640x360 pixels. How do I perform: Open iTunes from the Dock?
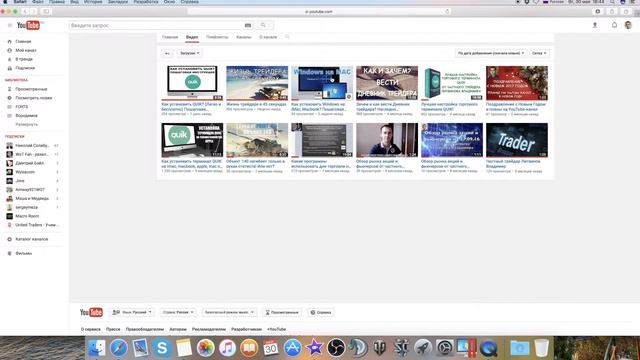pyautogui.click(x=227, y=348)
